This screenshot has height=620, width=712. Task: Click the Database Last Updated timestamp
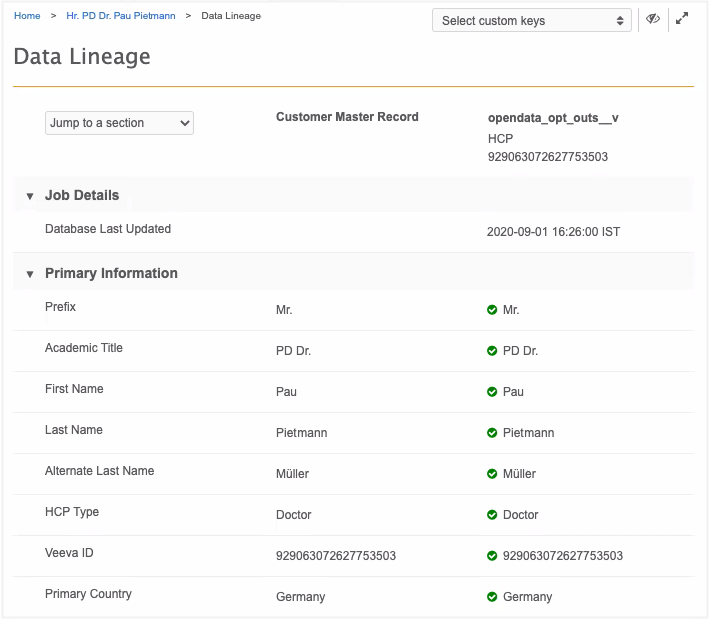553,232
